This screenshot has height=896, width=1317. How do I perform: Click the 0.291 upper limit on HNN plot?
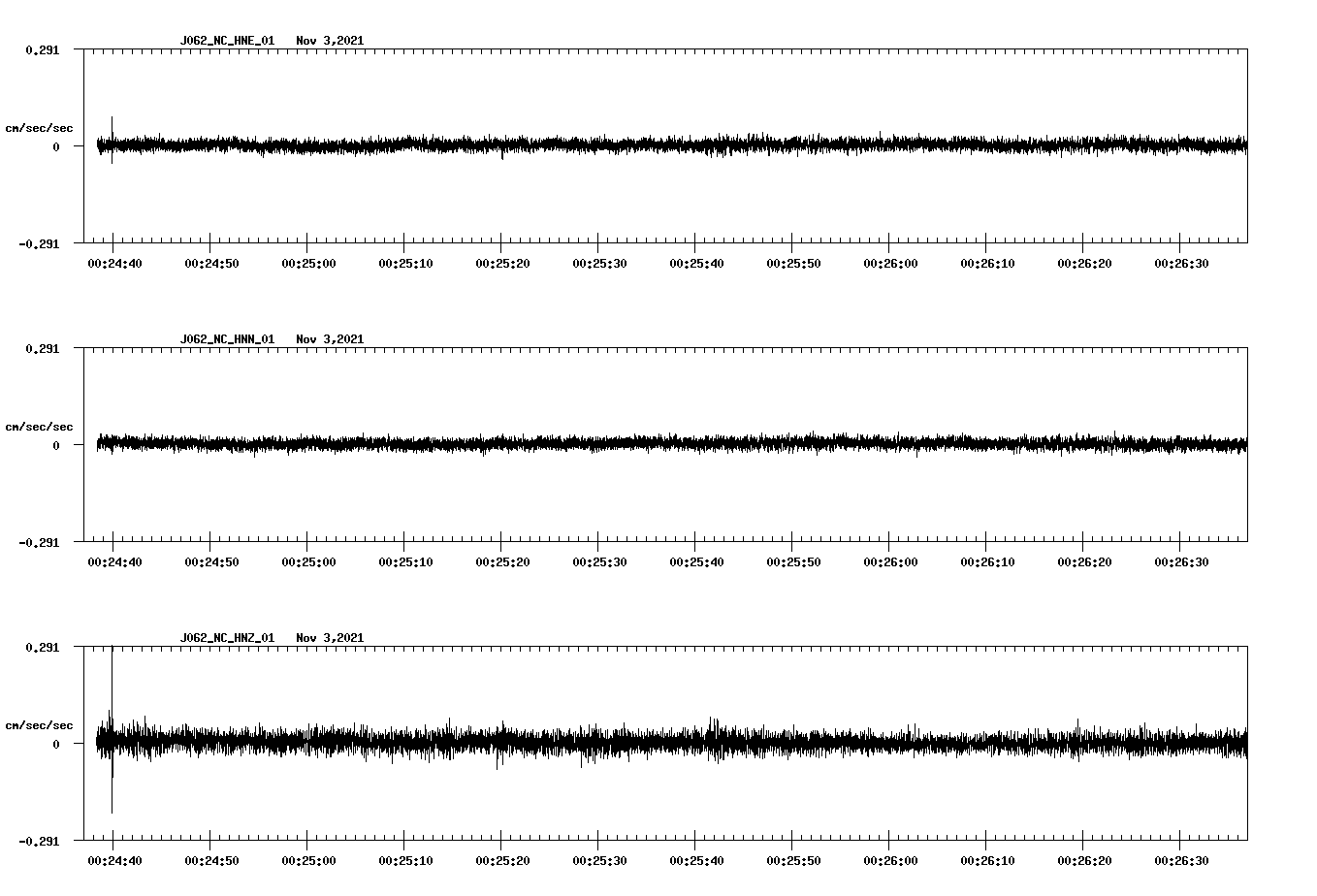(42, 348)
